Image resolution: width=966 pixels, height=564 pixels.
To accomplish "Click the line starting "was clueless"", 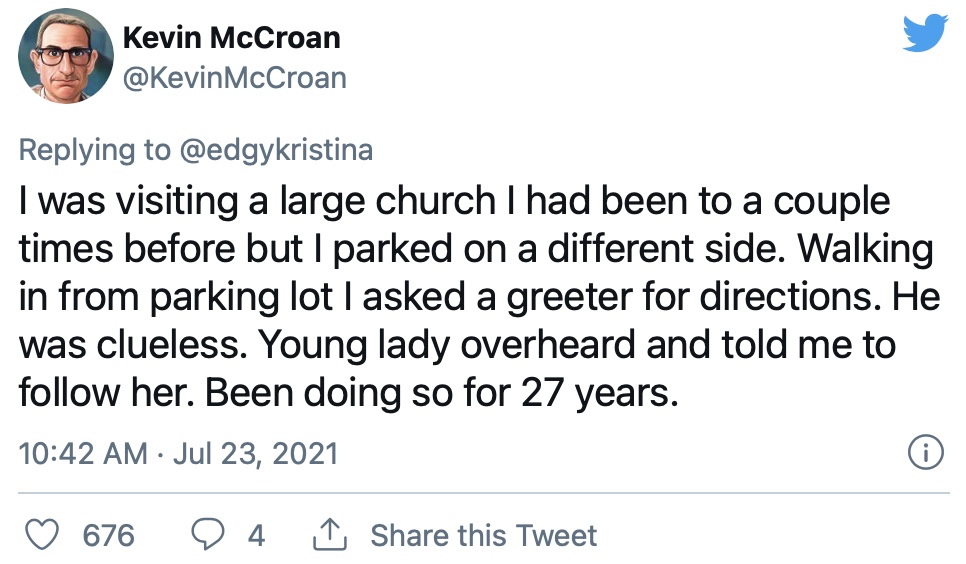I will (x=457, y=345).
